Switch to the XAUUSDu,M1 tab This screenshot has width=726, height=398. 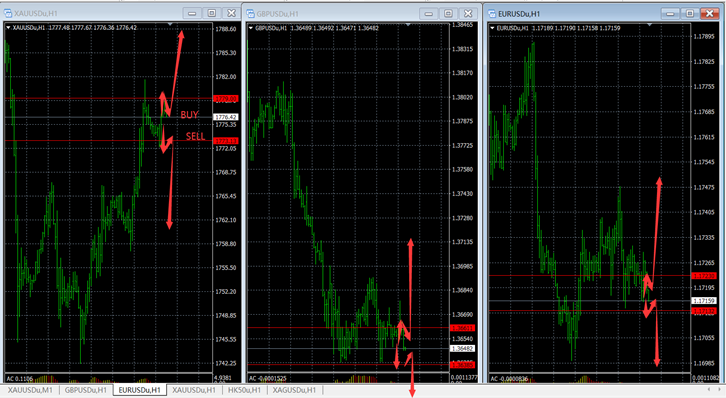click(x=30, y=390)
